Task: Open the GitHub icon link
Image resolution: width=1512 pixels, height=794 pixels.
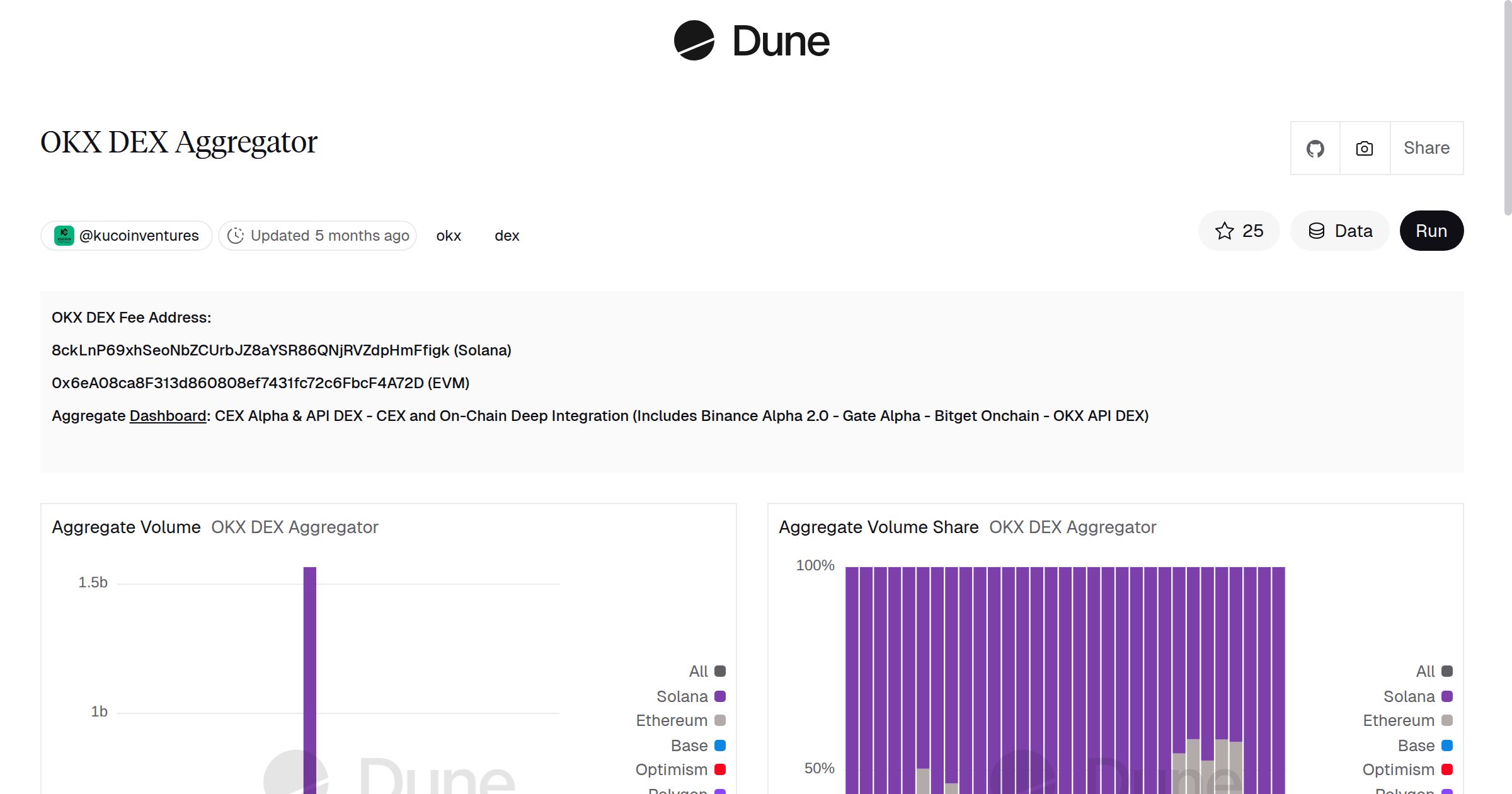Action: 1315,148
